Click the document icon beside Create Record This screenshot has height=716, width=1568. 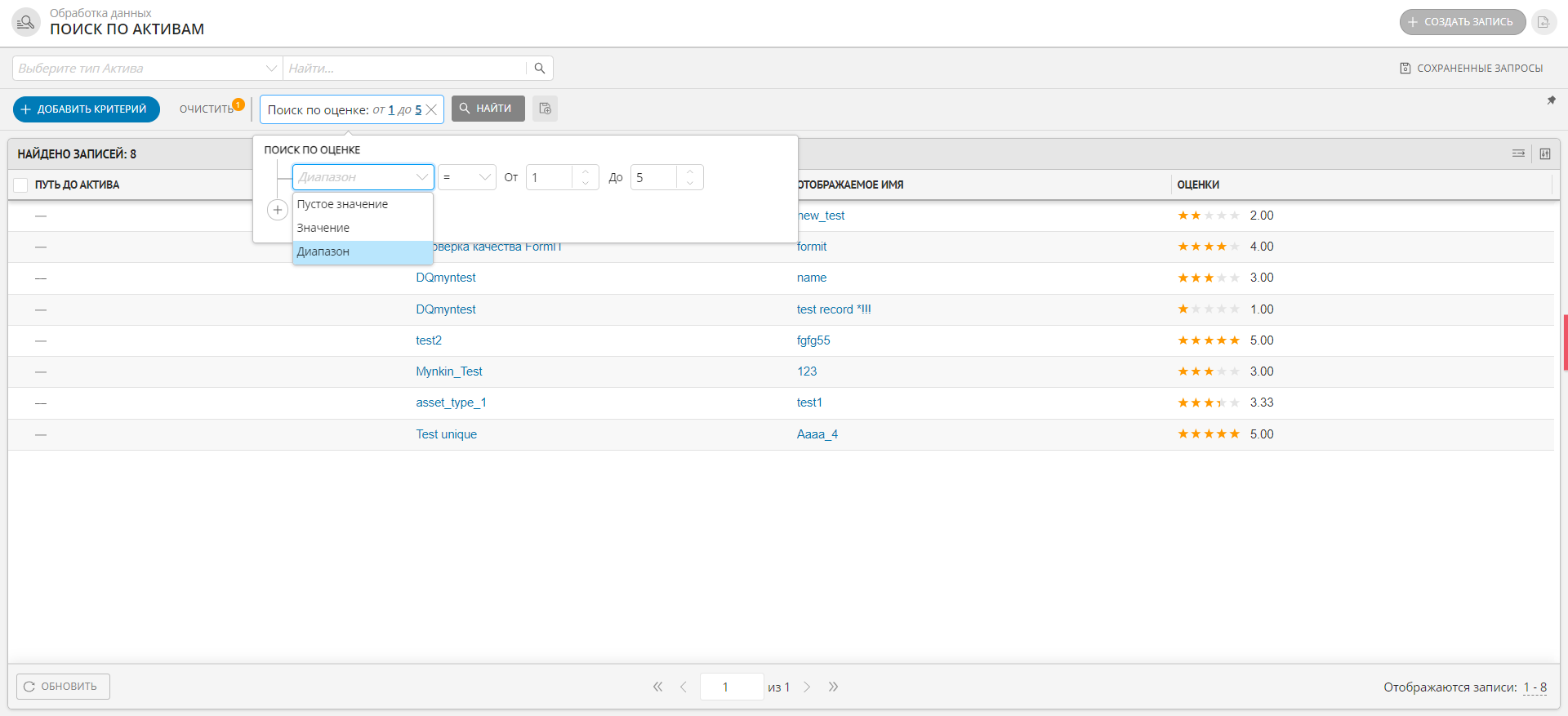coord(1543,22)
